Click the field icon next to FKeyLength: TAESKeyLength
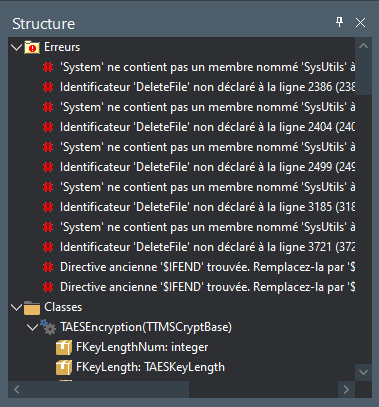The width and height of the screenshot is (379, 407). point(64,367)
